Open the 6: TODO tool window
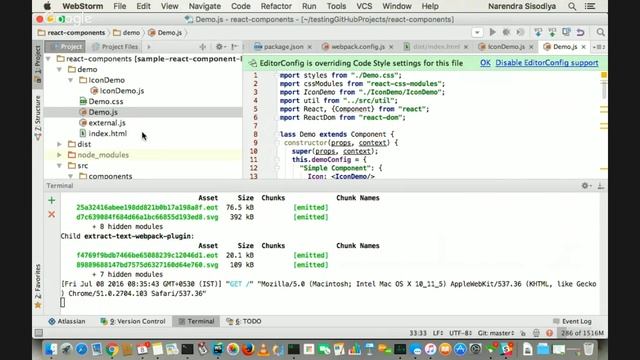 tap(244, 321)
